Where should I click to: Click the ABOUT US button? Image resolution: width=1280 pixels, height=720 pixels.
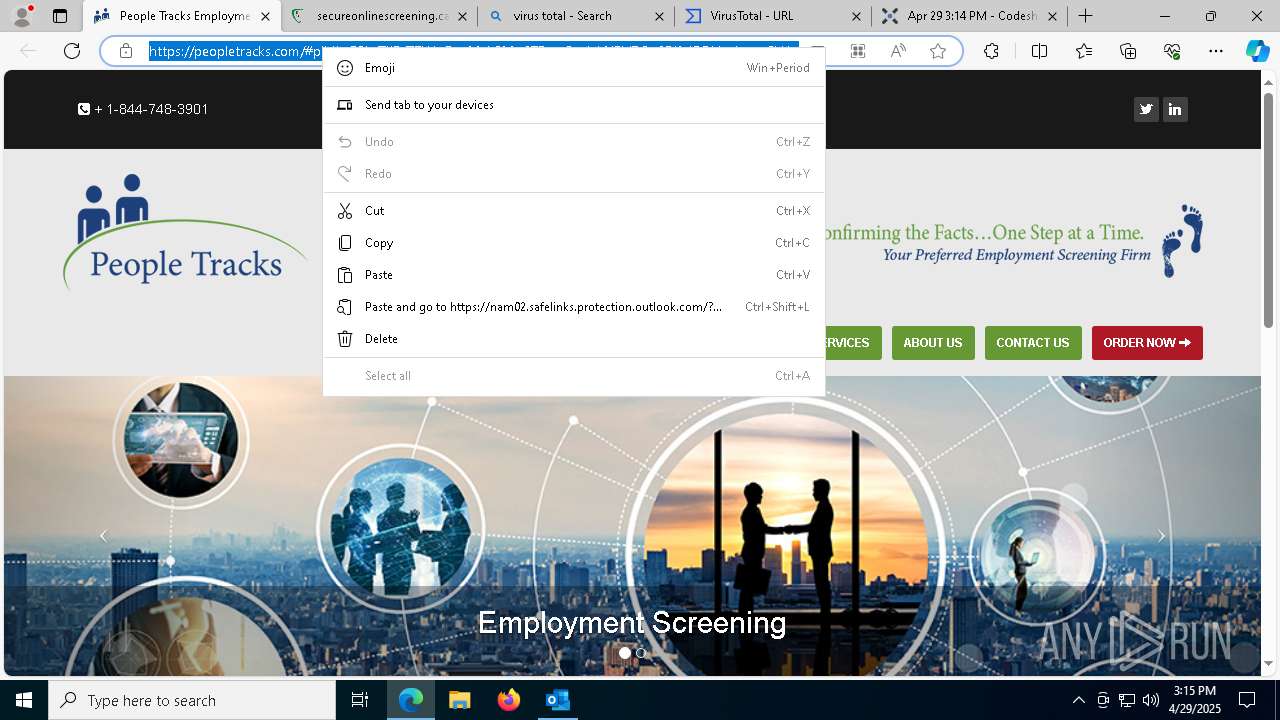tap(933, 343)
